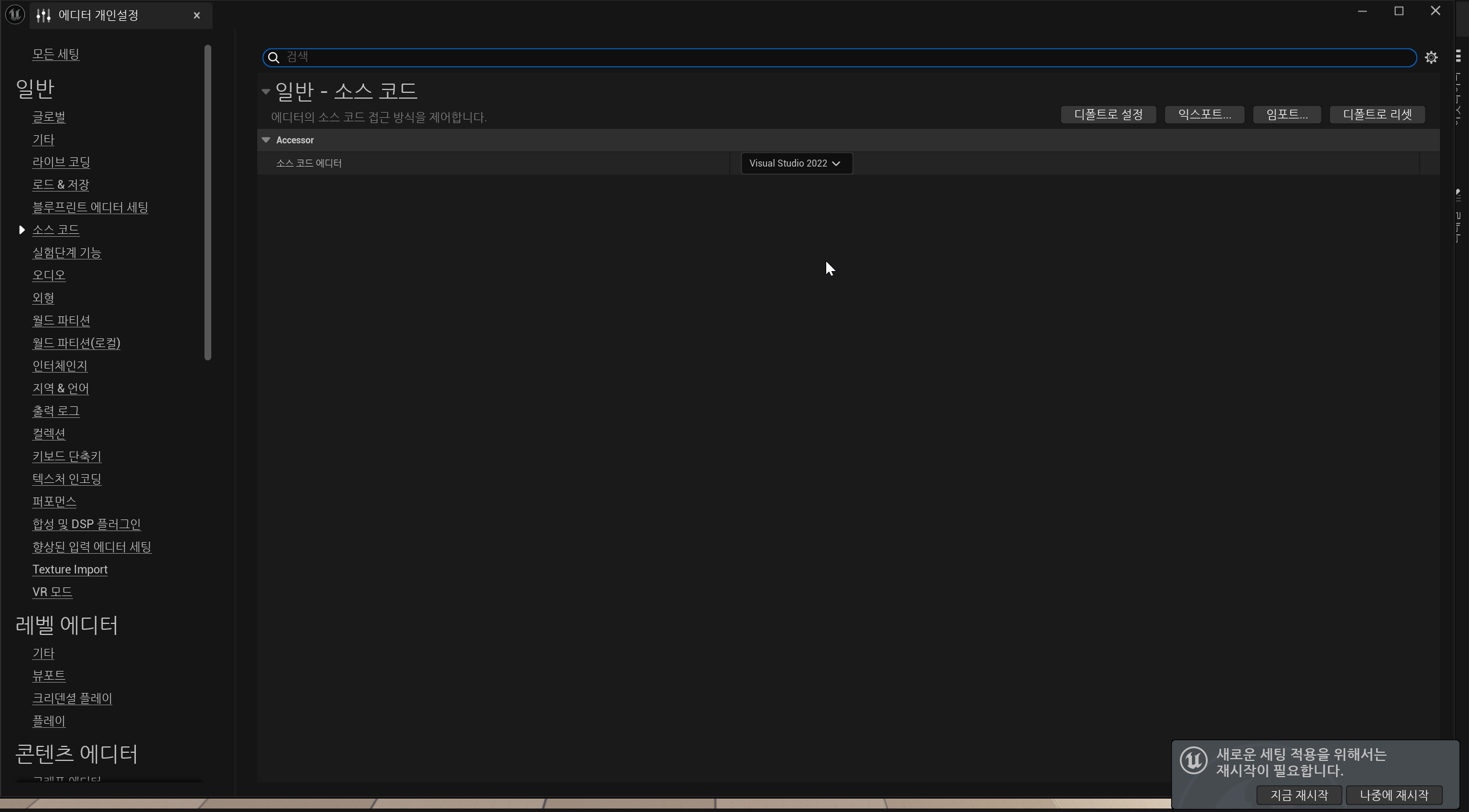
Task: Click 지금 재시작 to restart now
Action: pyautogui.click(x=1299, y=795)
